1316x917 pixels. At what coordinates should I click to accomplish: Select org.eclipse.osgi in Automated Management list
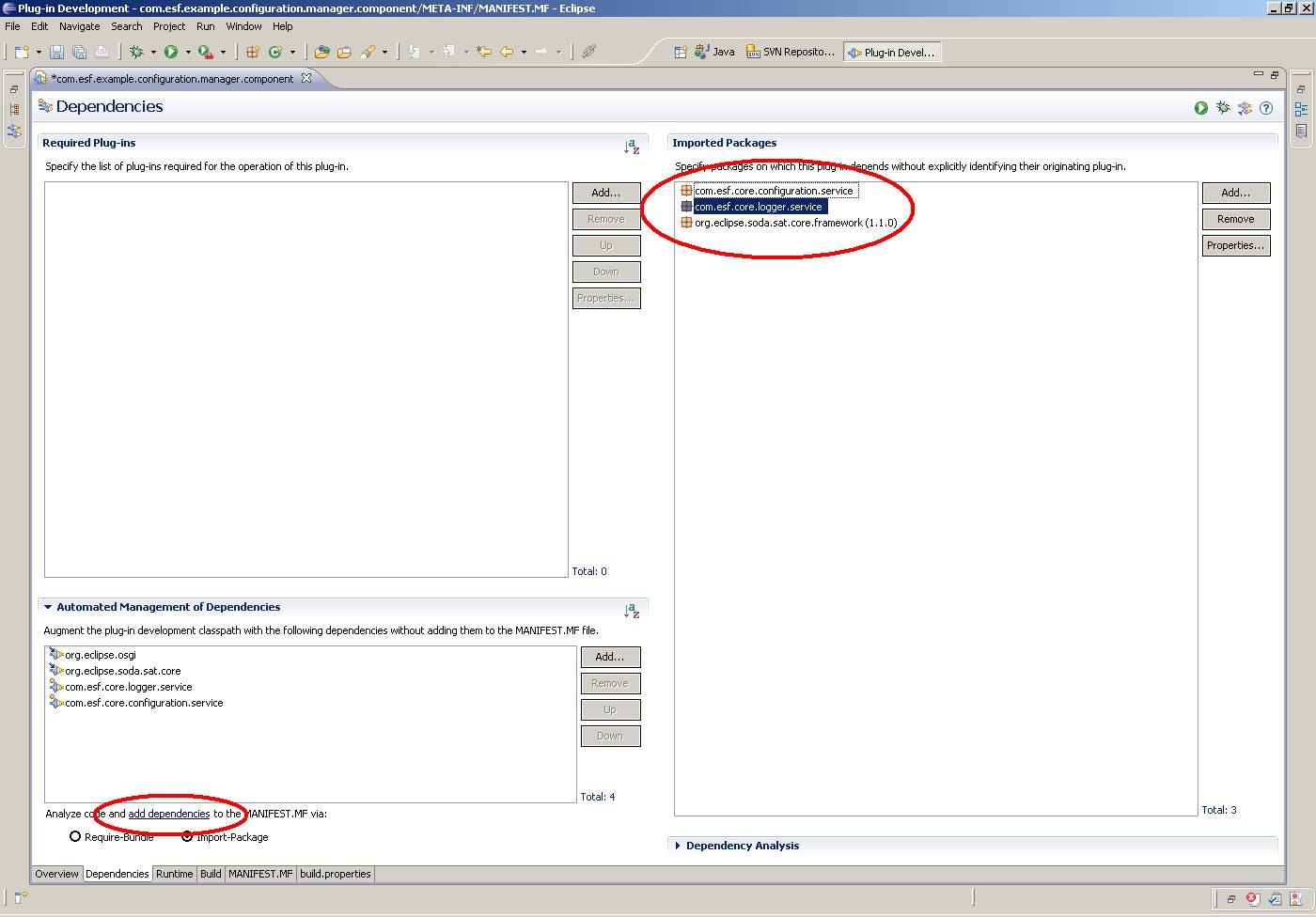[93, 655]
